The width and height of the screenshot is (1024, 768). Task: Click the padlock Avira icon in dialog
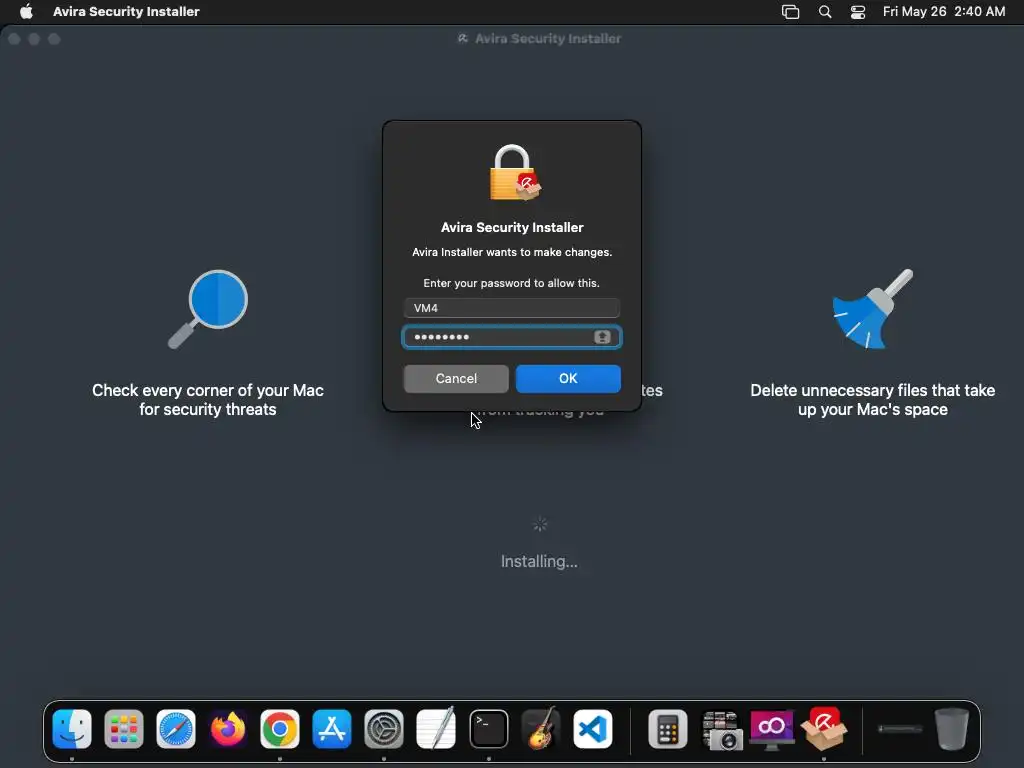pyautogui.click(x=515, y=173)
